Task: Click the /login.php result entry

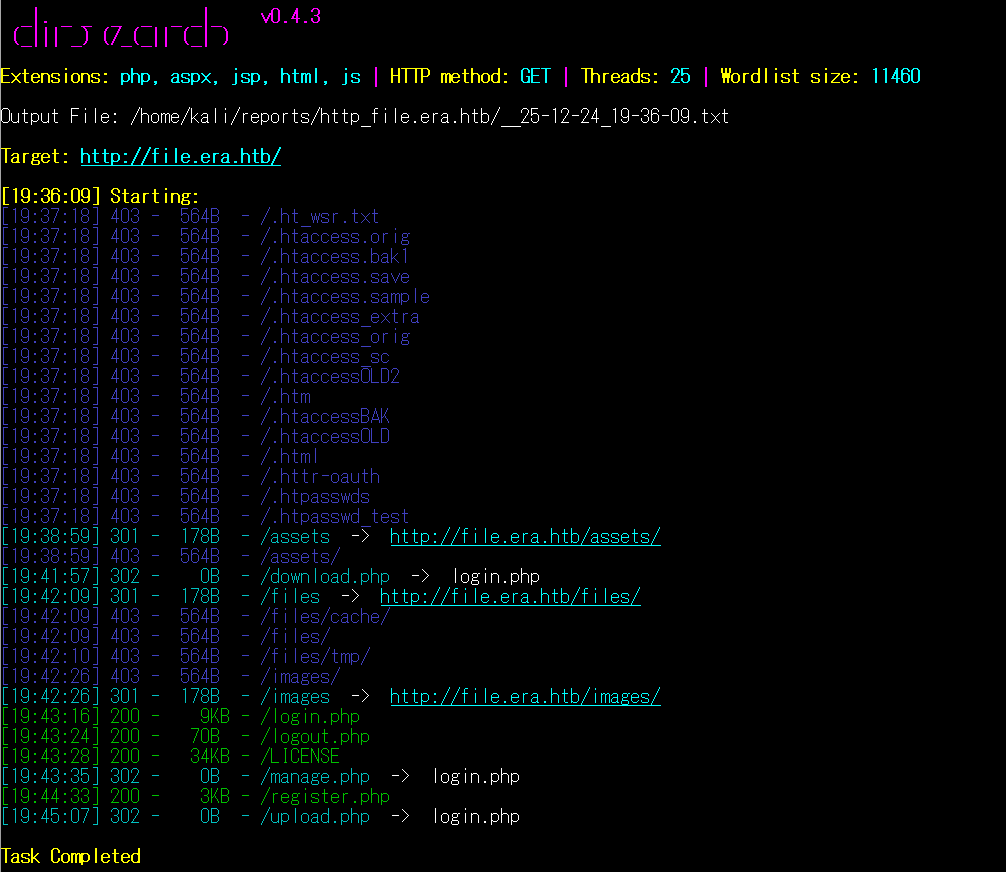Action: [310, 717]
